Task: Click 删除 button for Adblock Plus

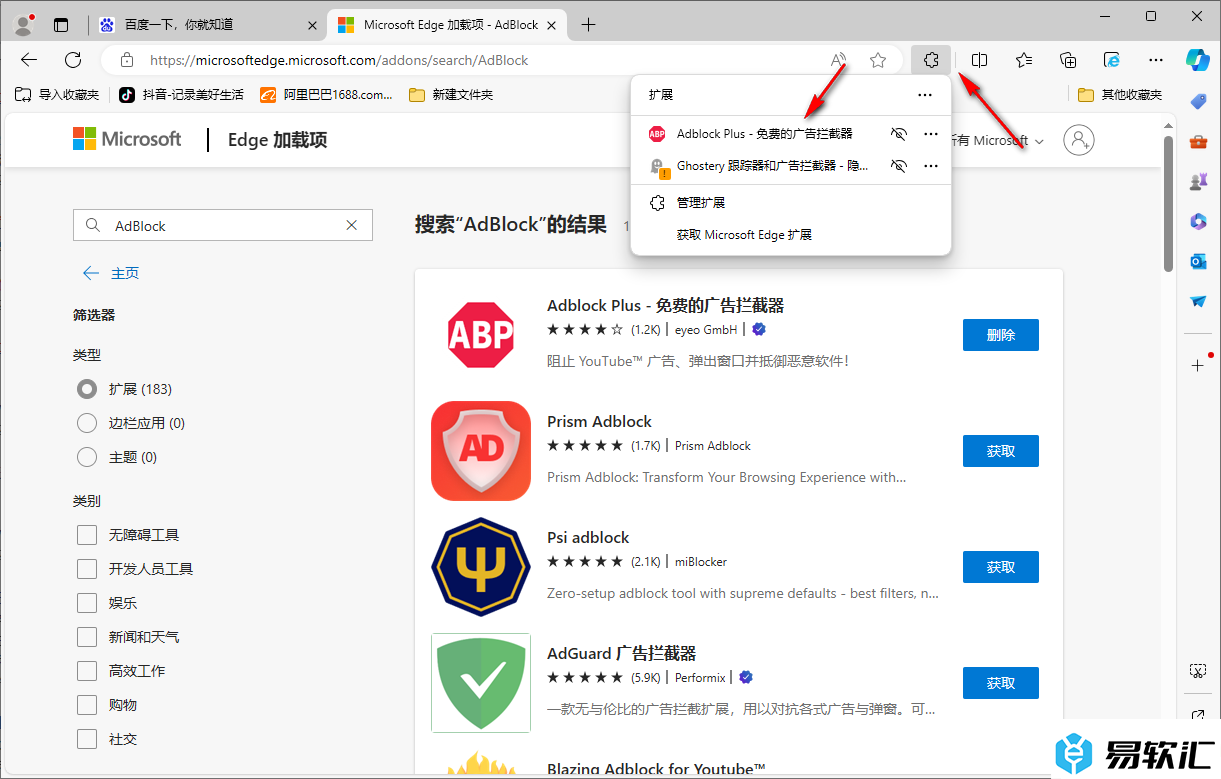Action: (x=1001, y=335)
